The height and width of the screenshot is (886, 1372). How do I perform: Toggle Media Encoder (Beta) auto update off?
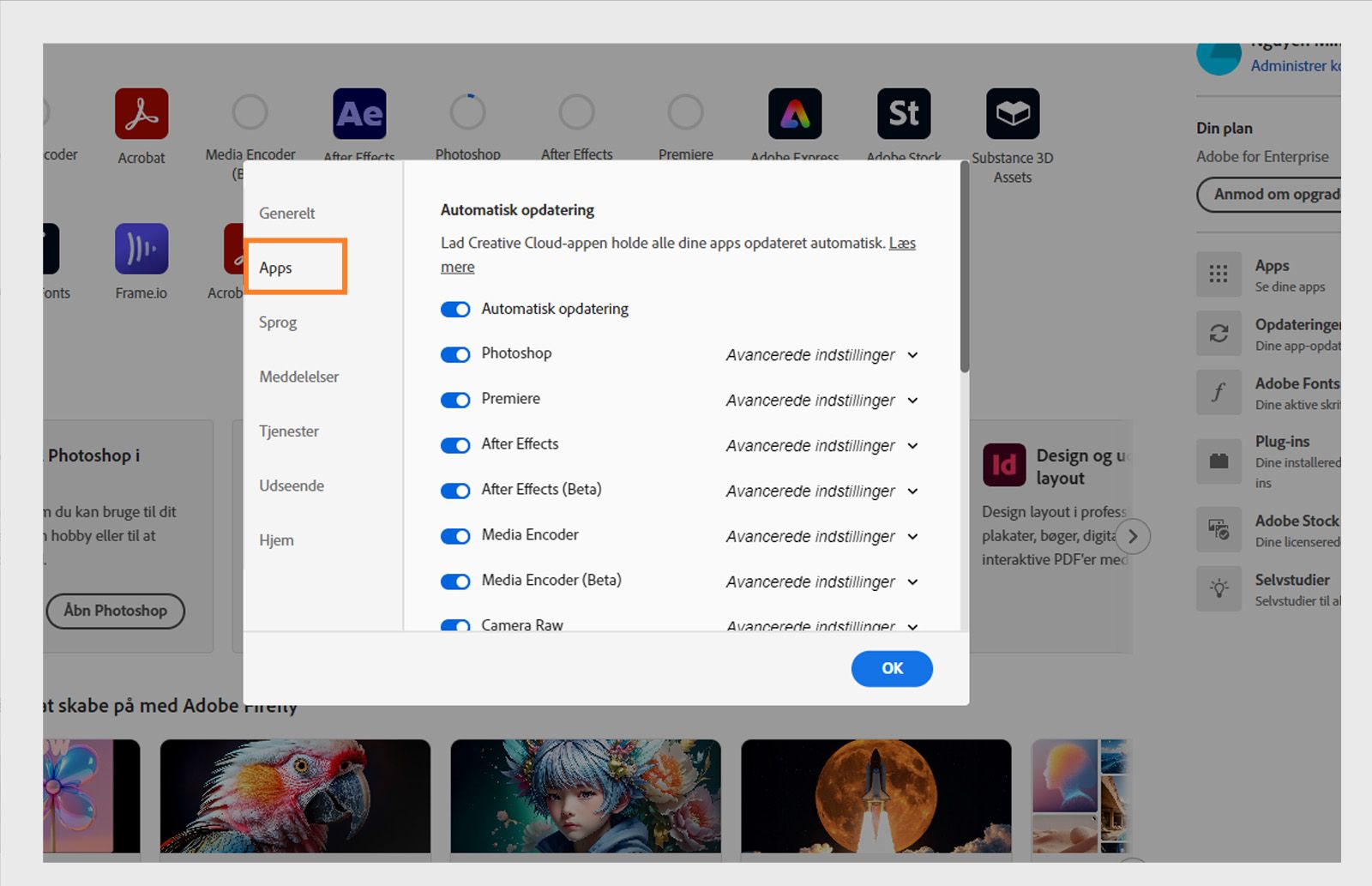tap(455, 581)
